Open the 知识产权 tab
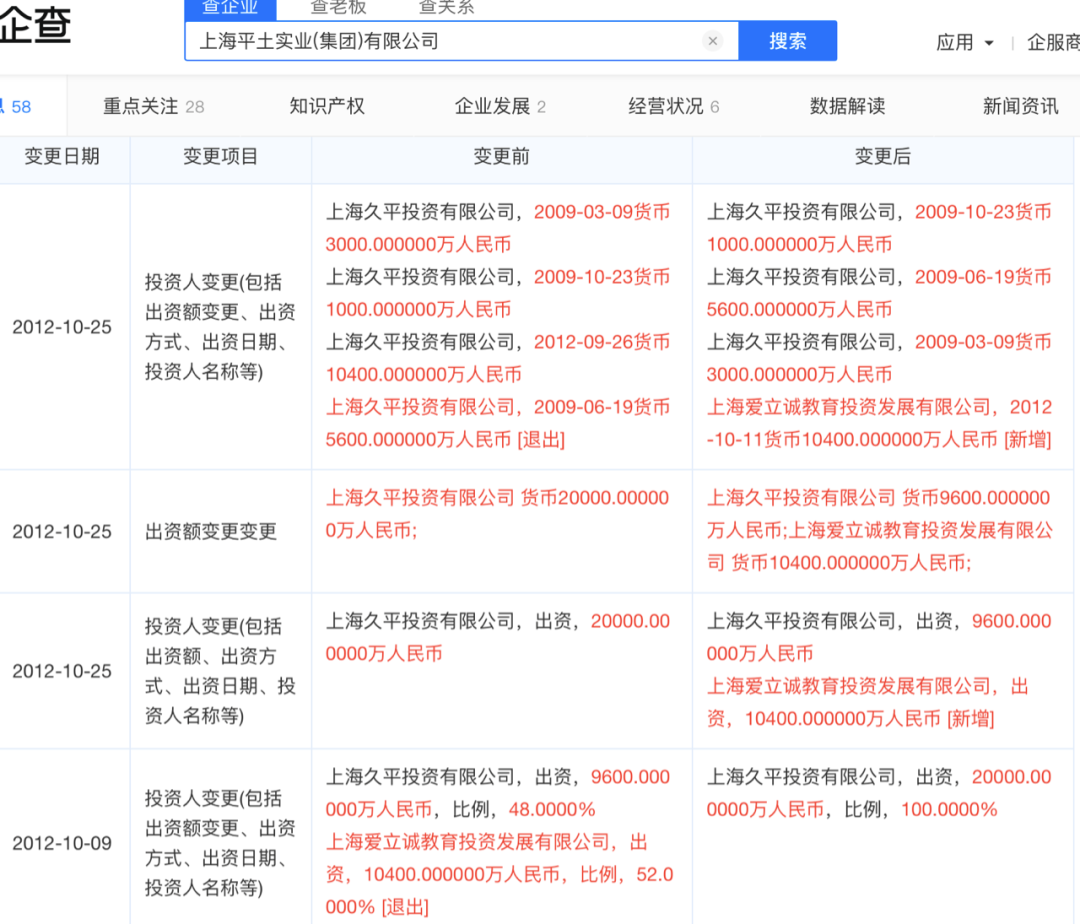The image size is (1080, 924). click(x=326, y=106)
